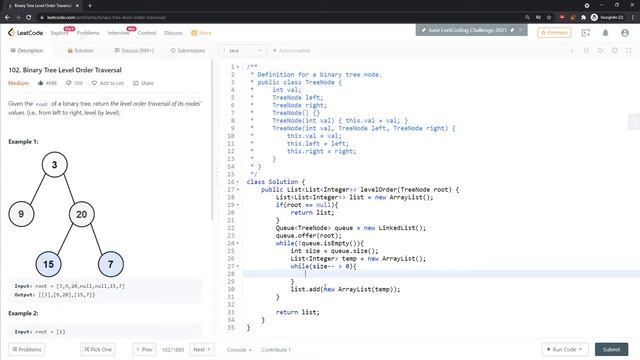Viewport: 640px width, 360px height.
Task: Open the Java language dropdown
Action: click(242, 51)
